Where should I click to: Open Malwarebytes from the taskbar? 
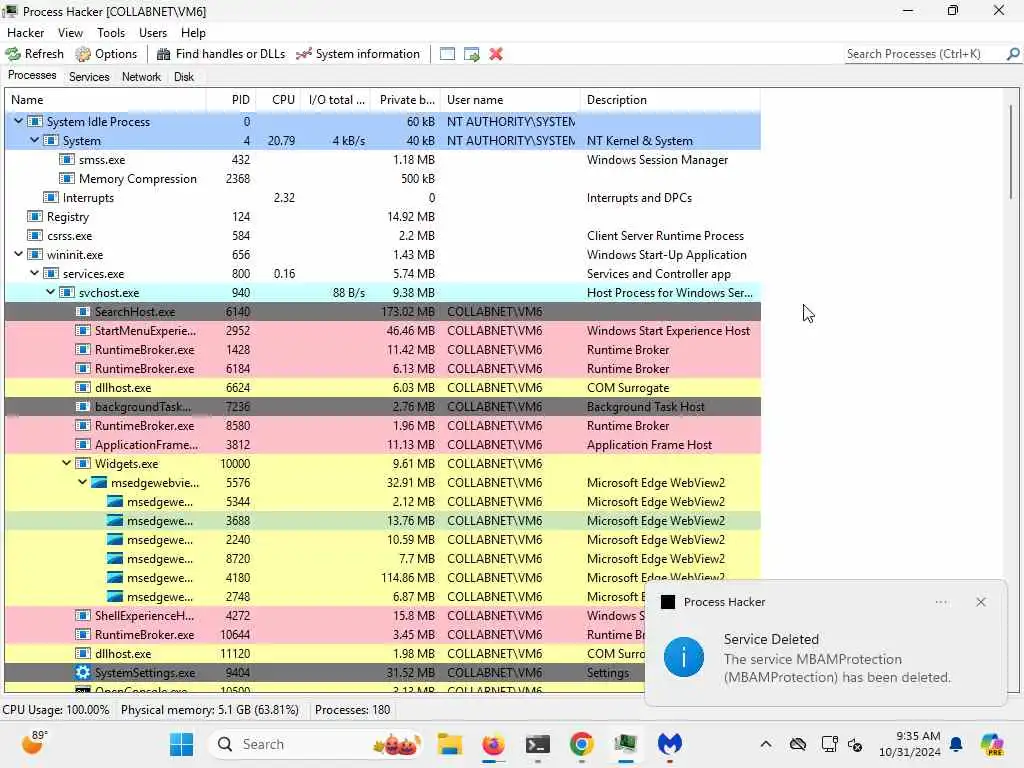click(x=670, y=744)
